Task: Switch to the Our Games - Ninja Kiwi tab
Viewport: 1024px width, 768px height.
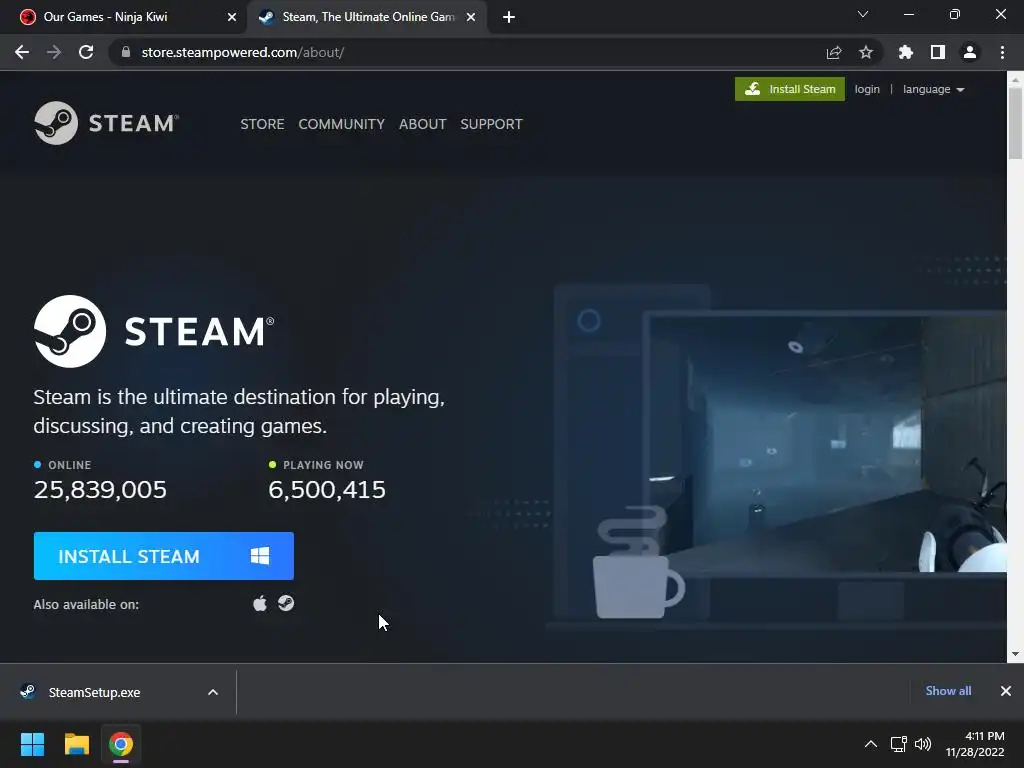Action: tap(129, 17)
